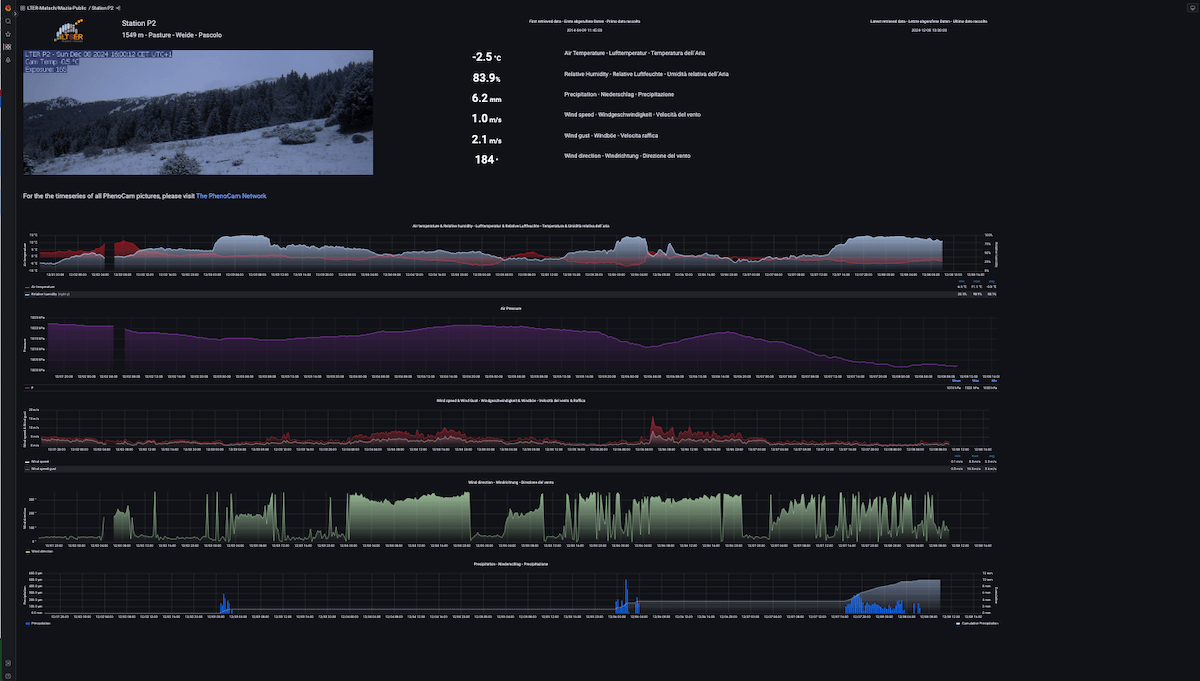The image size is (1200, 681).
Task: Click the Alerting bell icon
Action: click(x=7, y=60)
